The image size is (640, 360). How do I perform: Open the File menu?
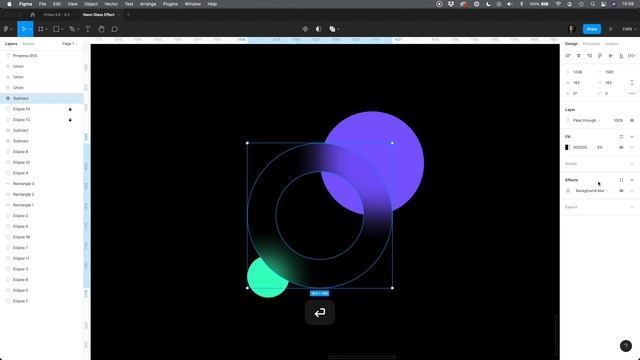pyautogui.click(x=42, y=4)
